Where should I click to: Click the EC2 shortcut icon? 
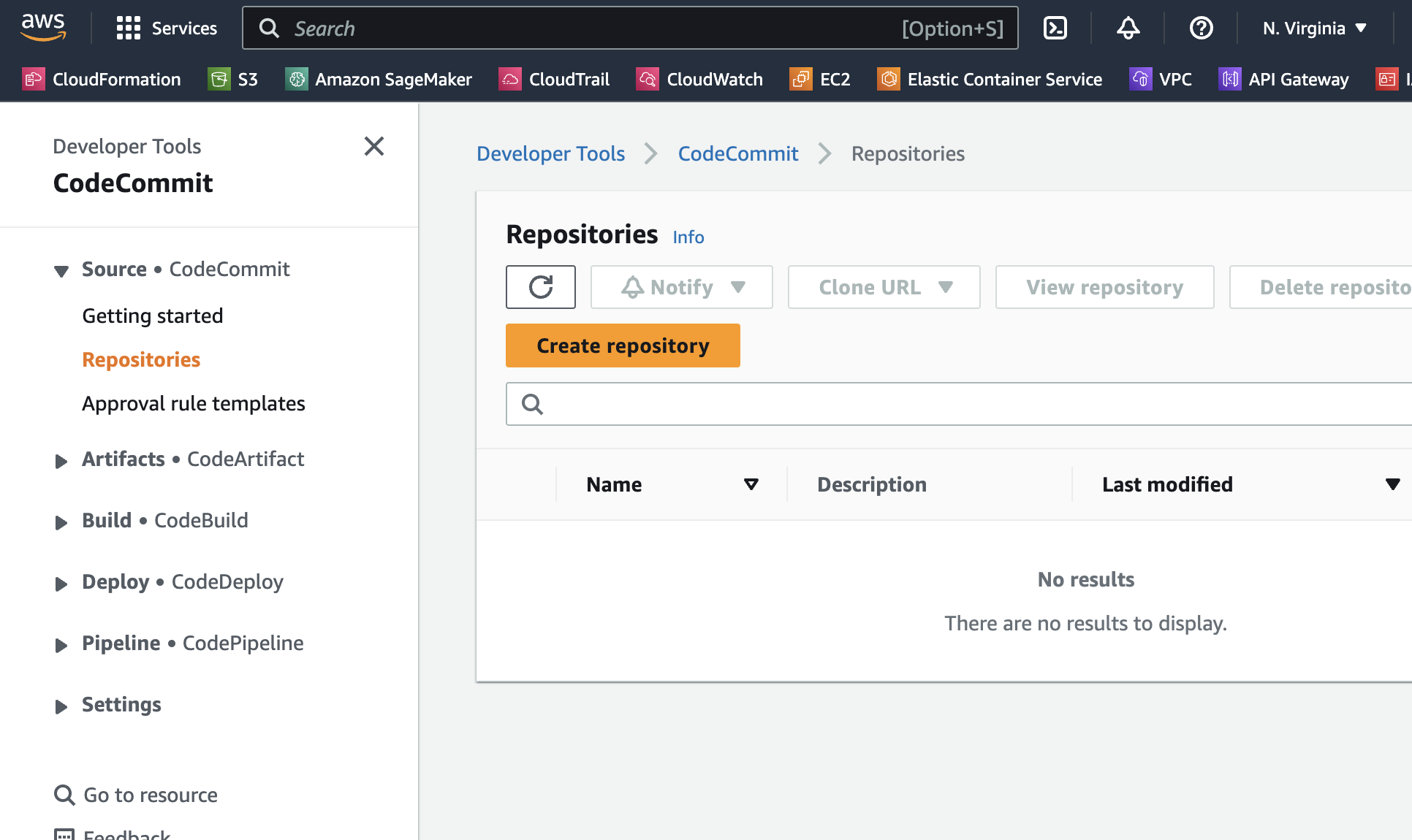pyautogui.click(x=801, y=79)
